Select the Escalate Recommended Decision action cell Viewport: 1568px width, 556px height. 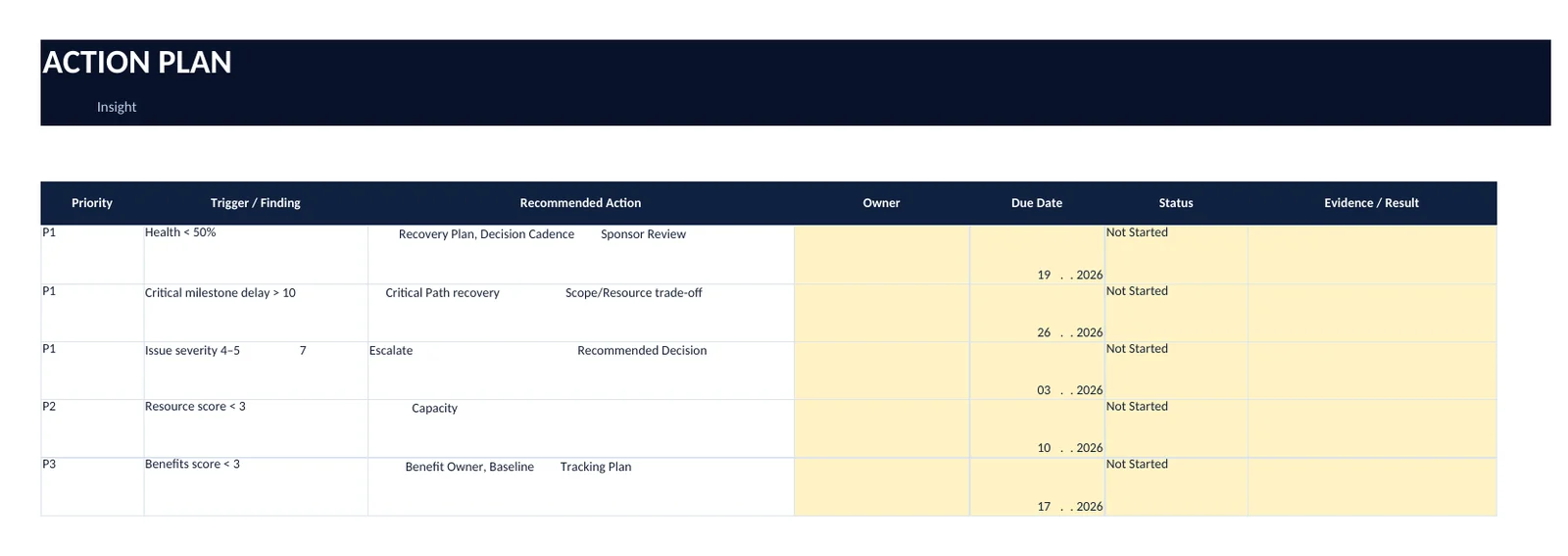coord(581,371)
